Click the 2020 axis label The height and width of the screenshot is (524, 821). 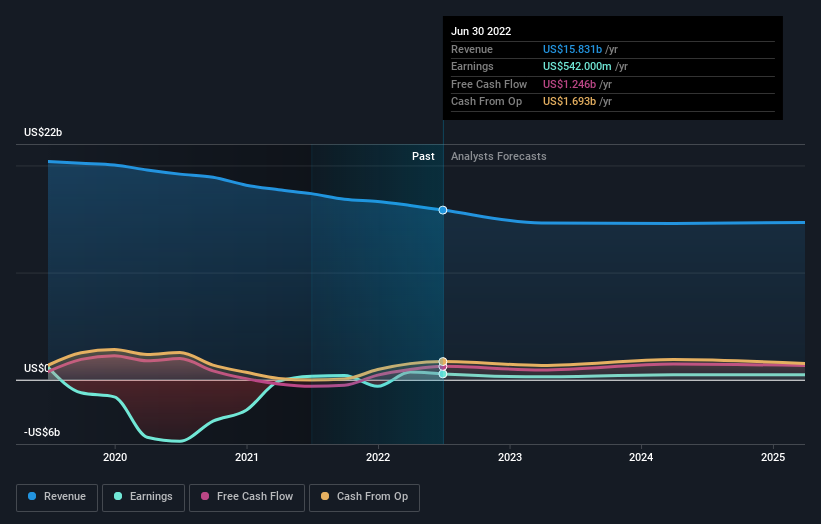[x=115, y=457]
